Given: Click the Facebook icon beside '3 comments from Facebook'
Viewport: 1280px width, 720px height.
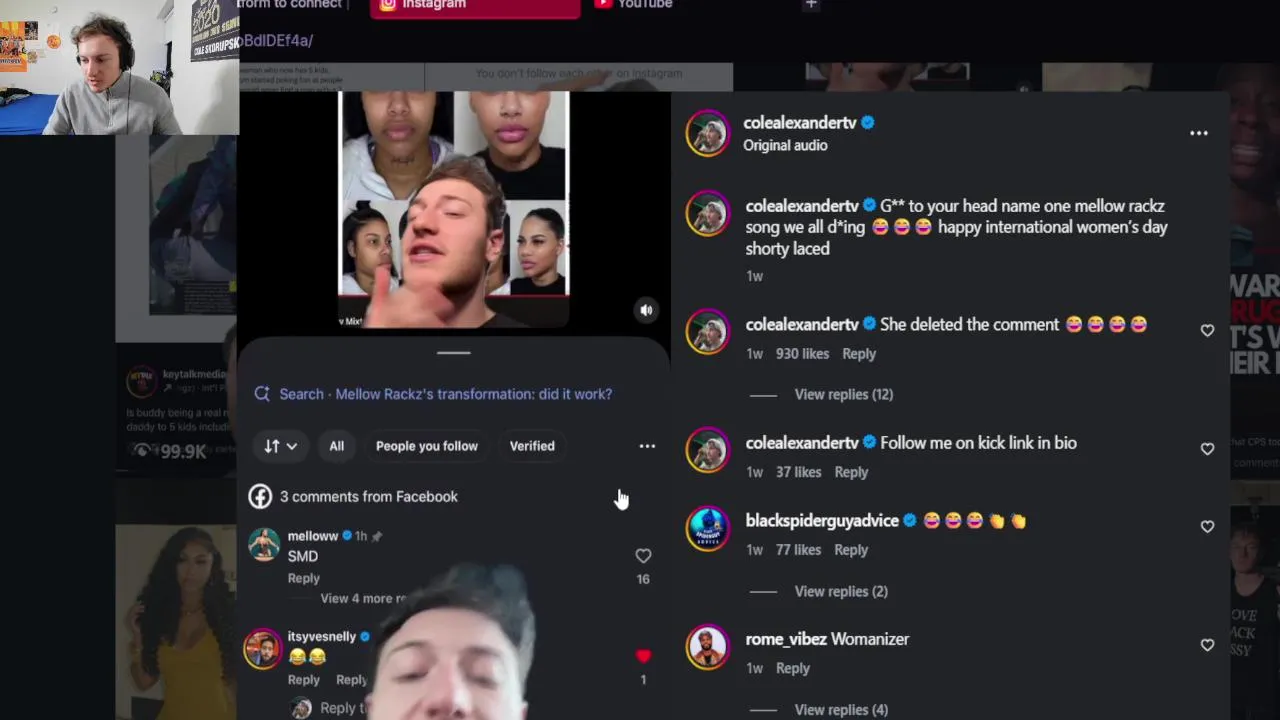Looking at the screenshot, I should [260, 496].
